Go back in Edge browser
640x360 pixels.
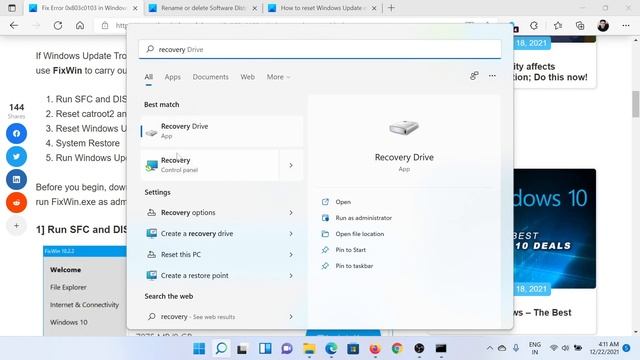pyautogui.click(x=14, y=26)
